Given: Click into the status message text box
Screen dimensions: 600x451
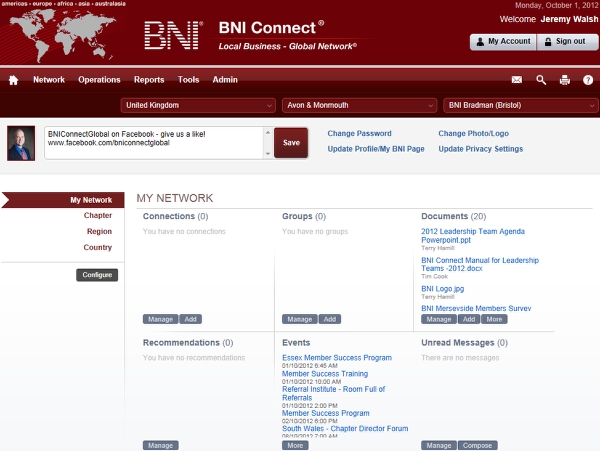Looking at the screenshot, I should click(154, 143).
